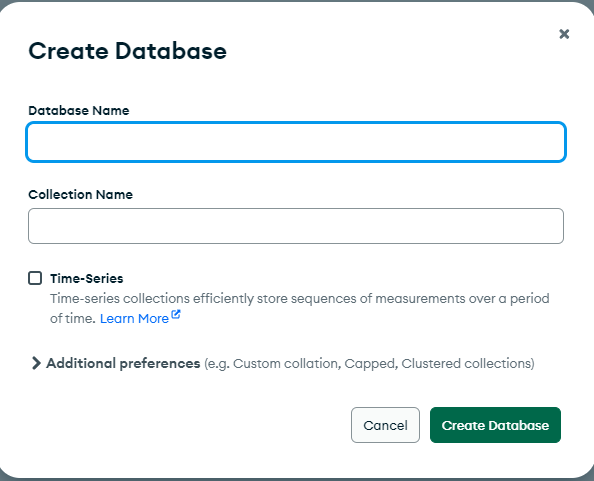Open the Learn More link about time-series
594x481 pixels.
(x=134, y=319)
